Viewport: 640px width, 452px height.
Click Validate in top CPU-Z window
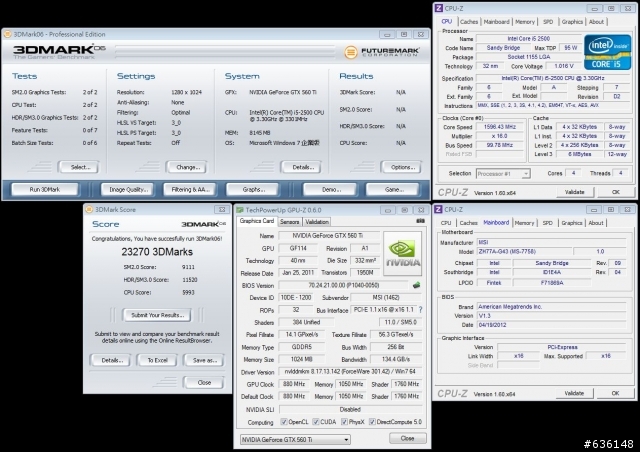coord(574,192)
